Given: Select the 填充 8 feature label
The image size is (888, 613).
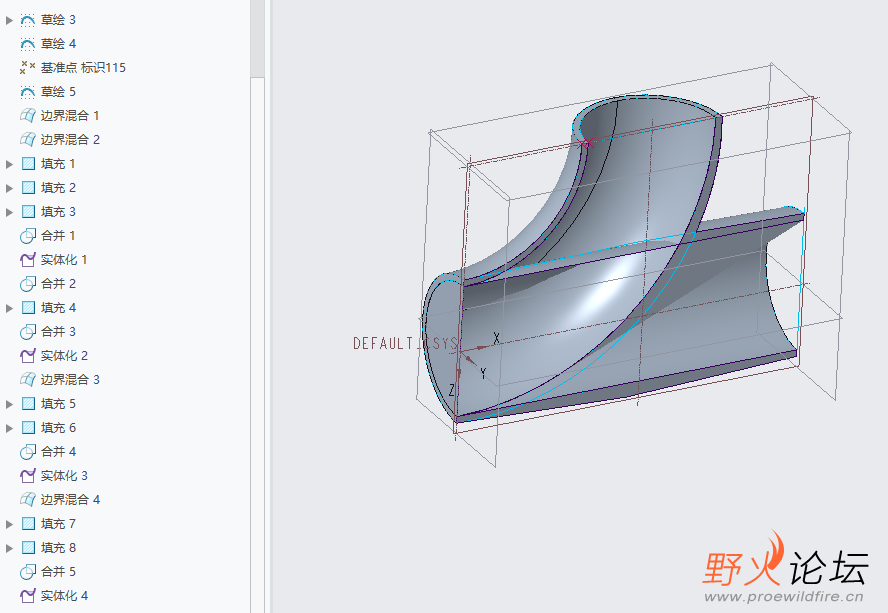Looking at the screenshot, I should (x=58, y=548).
